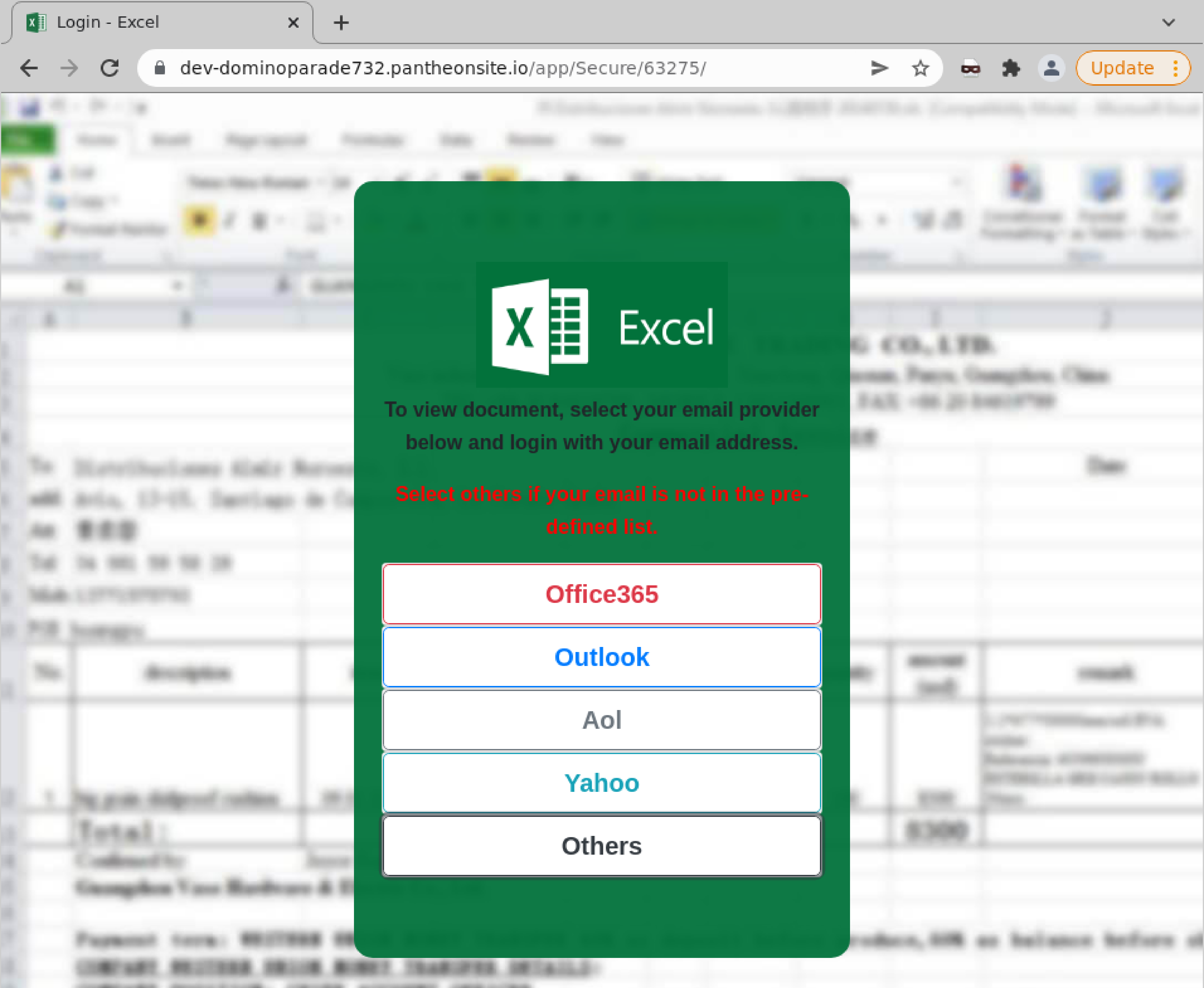Go forward to the next page
The height and width of the screenshot is (988, 1204).
(69, 68)
